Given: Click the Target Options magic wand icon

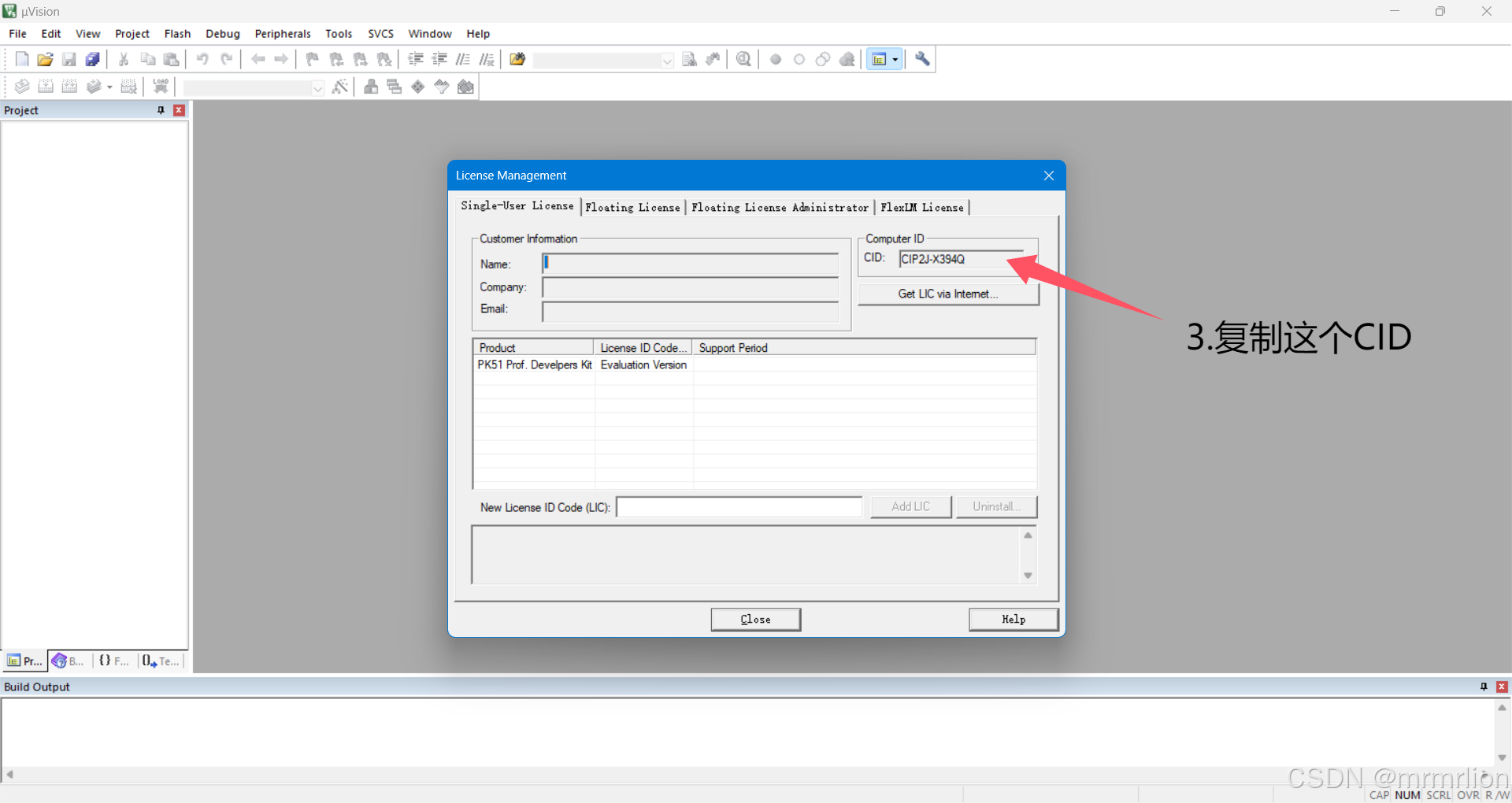Looking at the screenshot, I should coord(340,87).
